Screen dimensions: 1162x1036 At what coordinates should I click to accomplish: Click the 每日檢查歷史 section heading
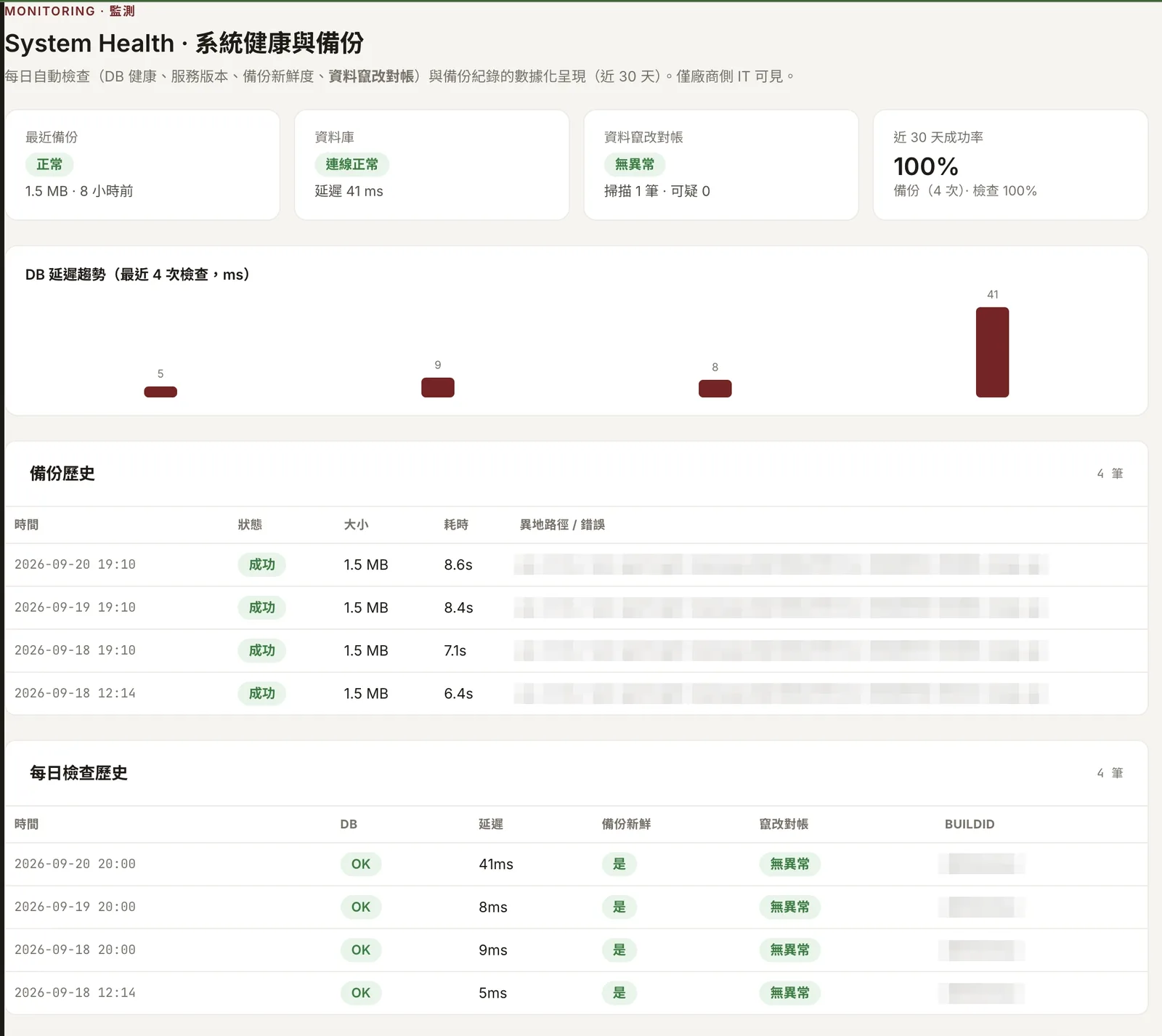point(78,773)
